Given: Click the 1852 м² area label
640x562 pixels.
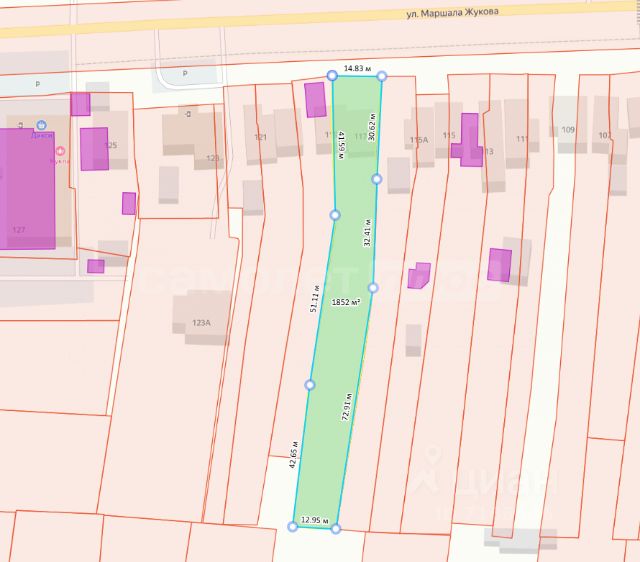Looking at the screenshot, I should pos(346,302).
